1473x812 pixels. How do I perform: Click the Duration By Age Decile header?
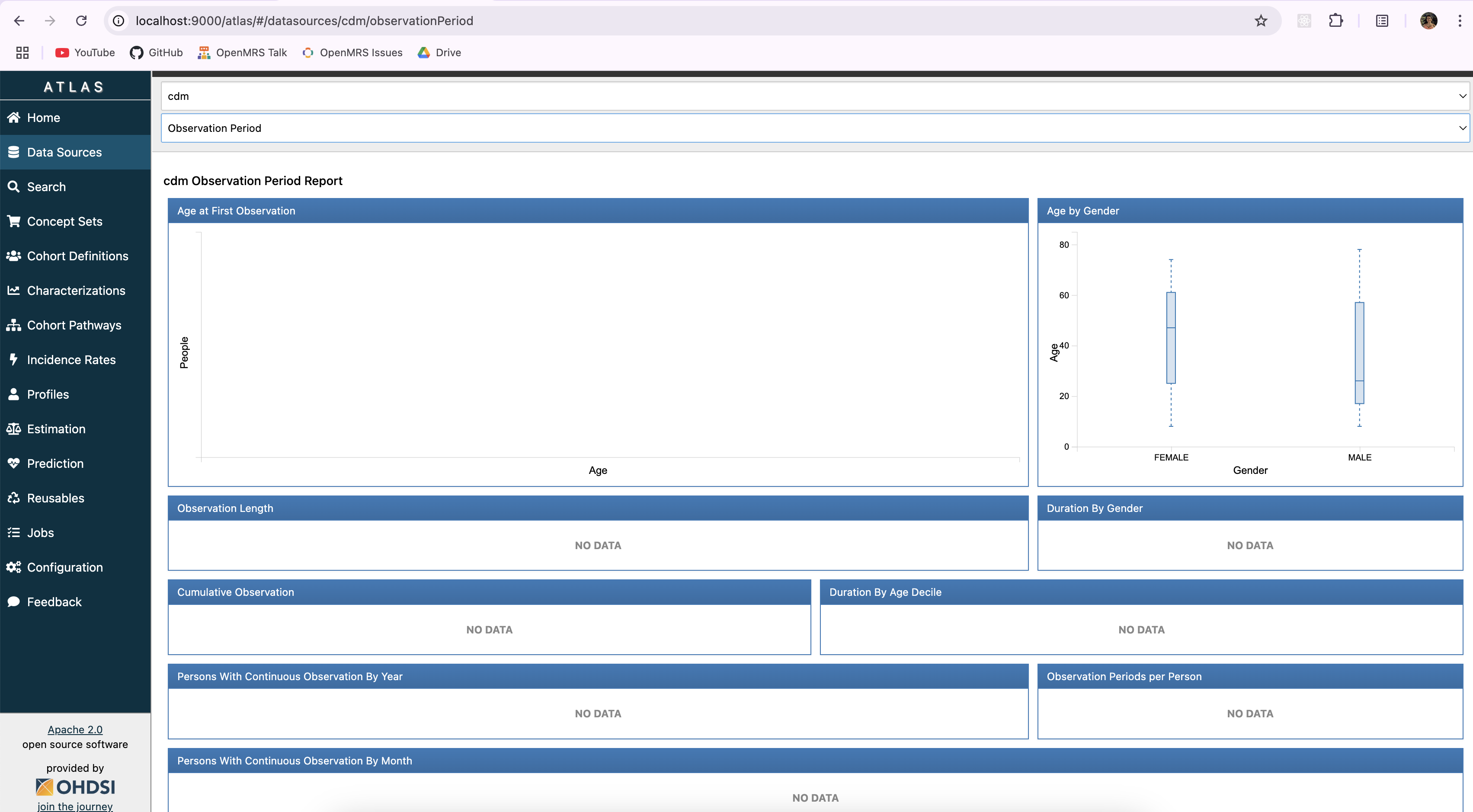click(x=1141, y=592)
